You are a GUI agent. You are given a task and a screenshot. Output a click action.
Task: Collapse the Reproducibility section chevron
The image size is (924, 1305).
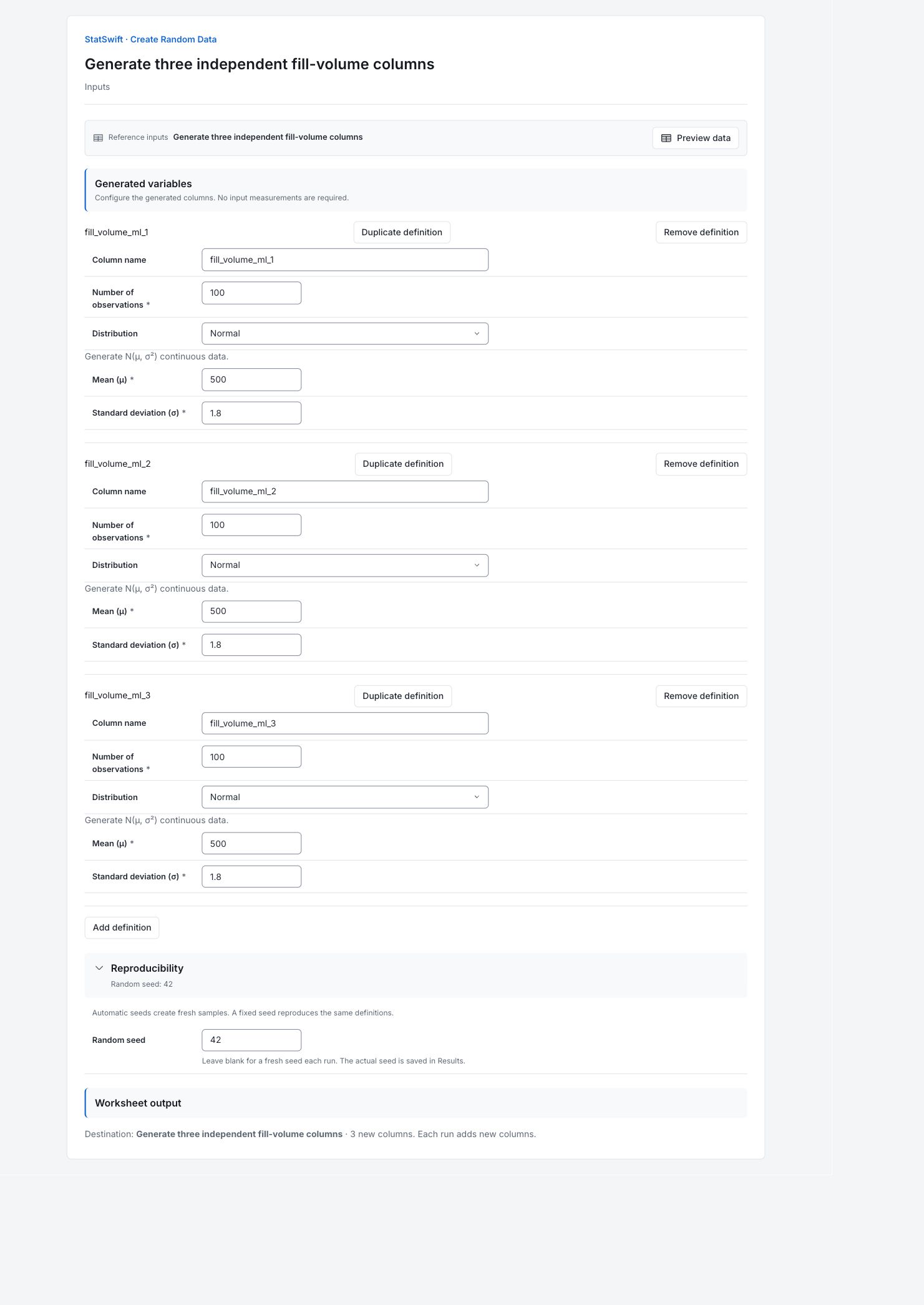99,968
